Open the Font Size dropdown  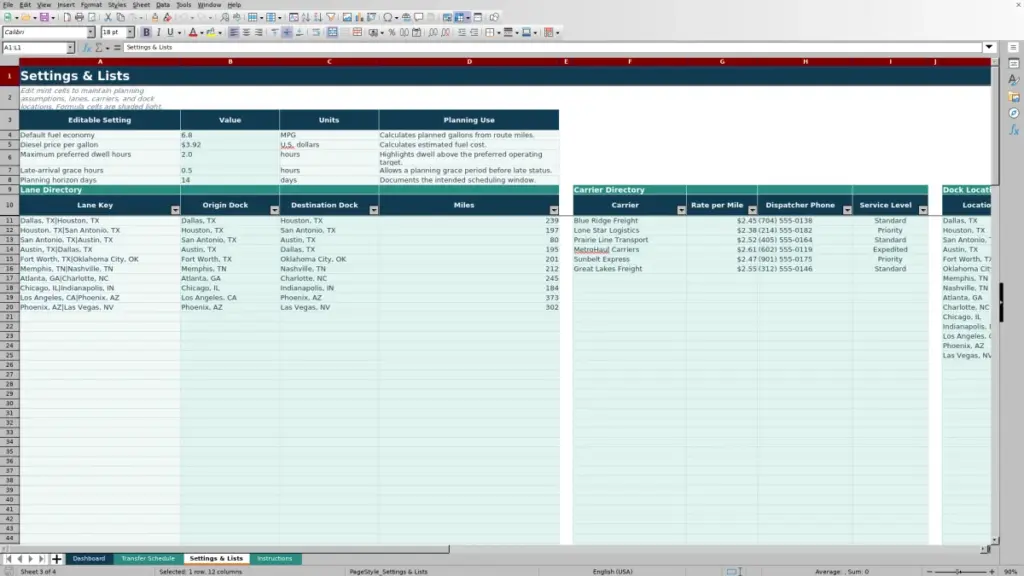click(x=130, y=33)
